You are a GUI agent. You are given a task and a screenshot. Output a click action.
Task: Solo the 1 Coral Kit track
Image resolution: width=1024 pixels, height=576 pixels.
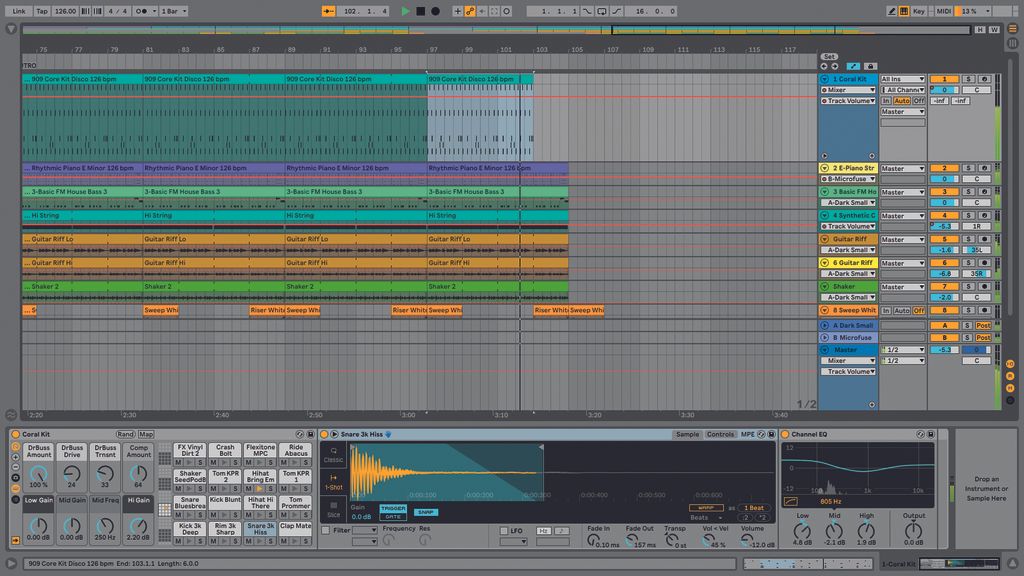pos(968,79)
